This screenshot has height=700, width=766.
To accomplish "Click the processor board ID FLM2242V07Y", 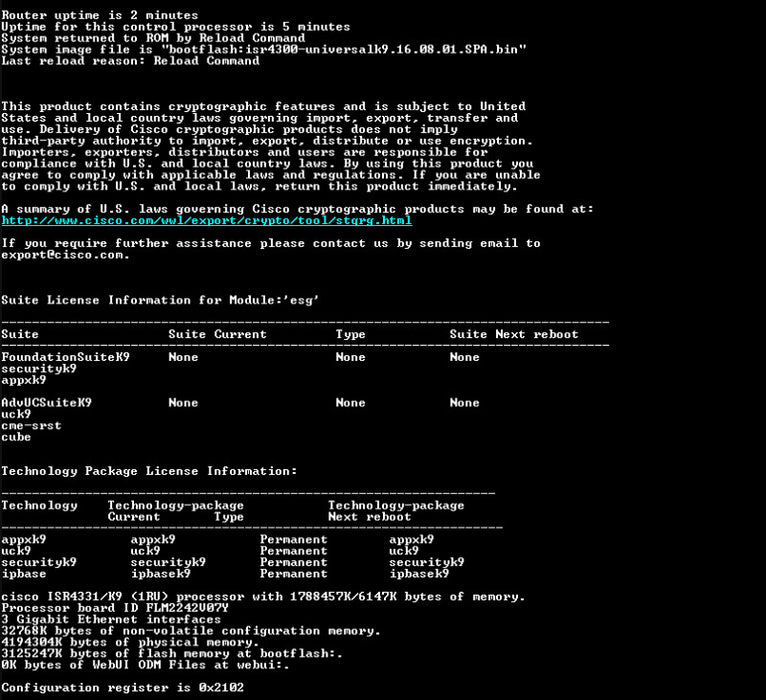I will click(187, 608).
